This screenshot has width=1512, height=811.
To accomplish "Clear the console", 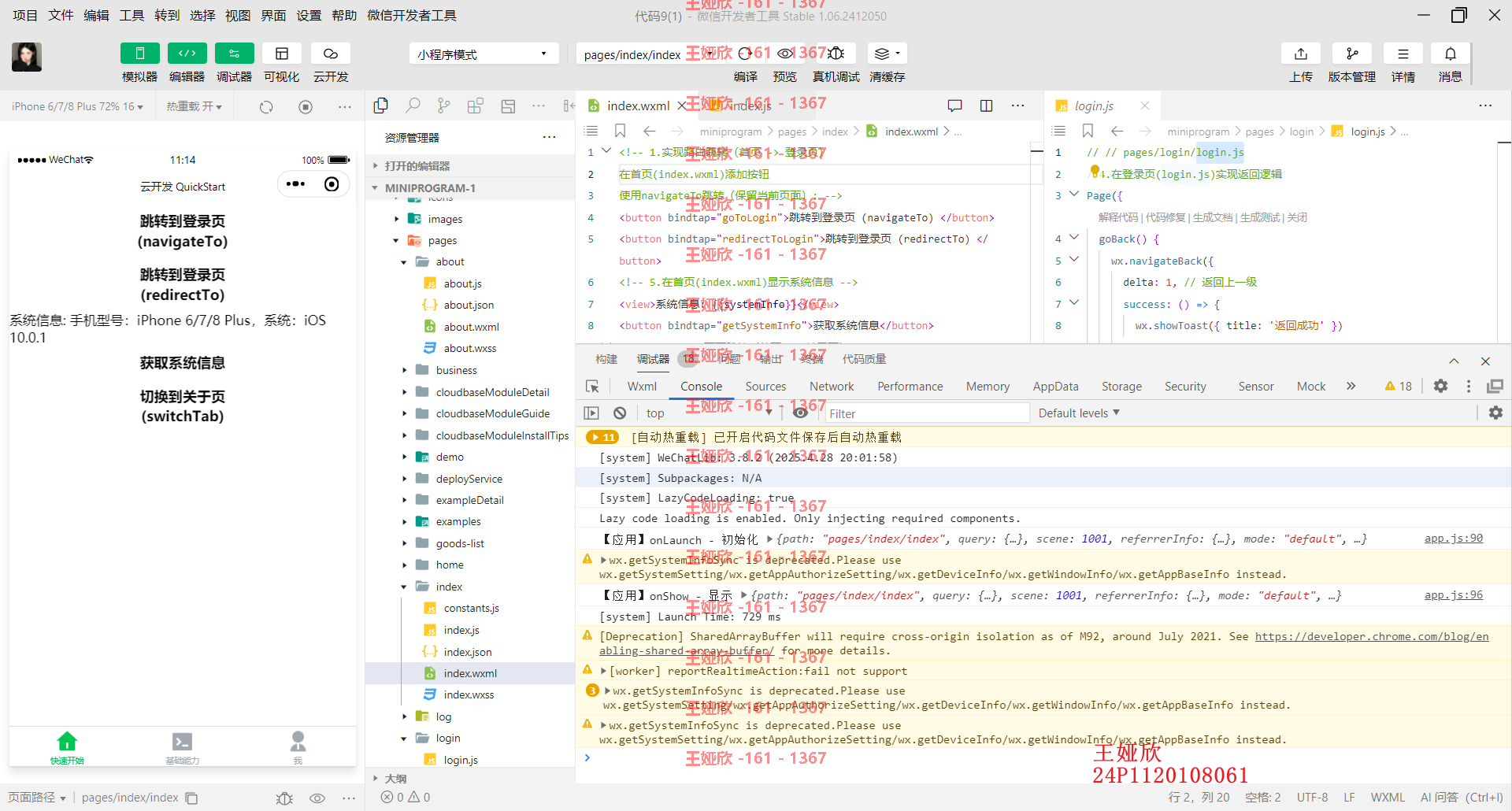I will (x=620, y=413).
